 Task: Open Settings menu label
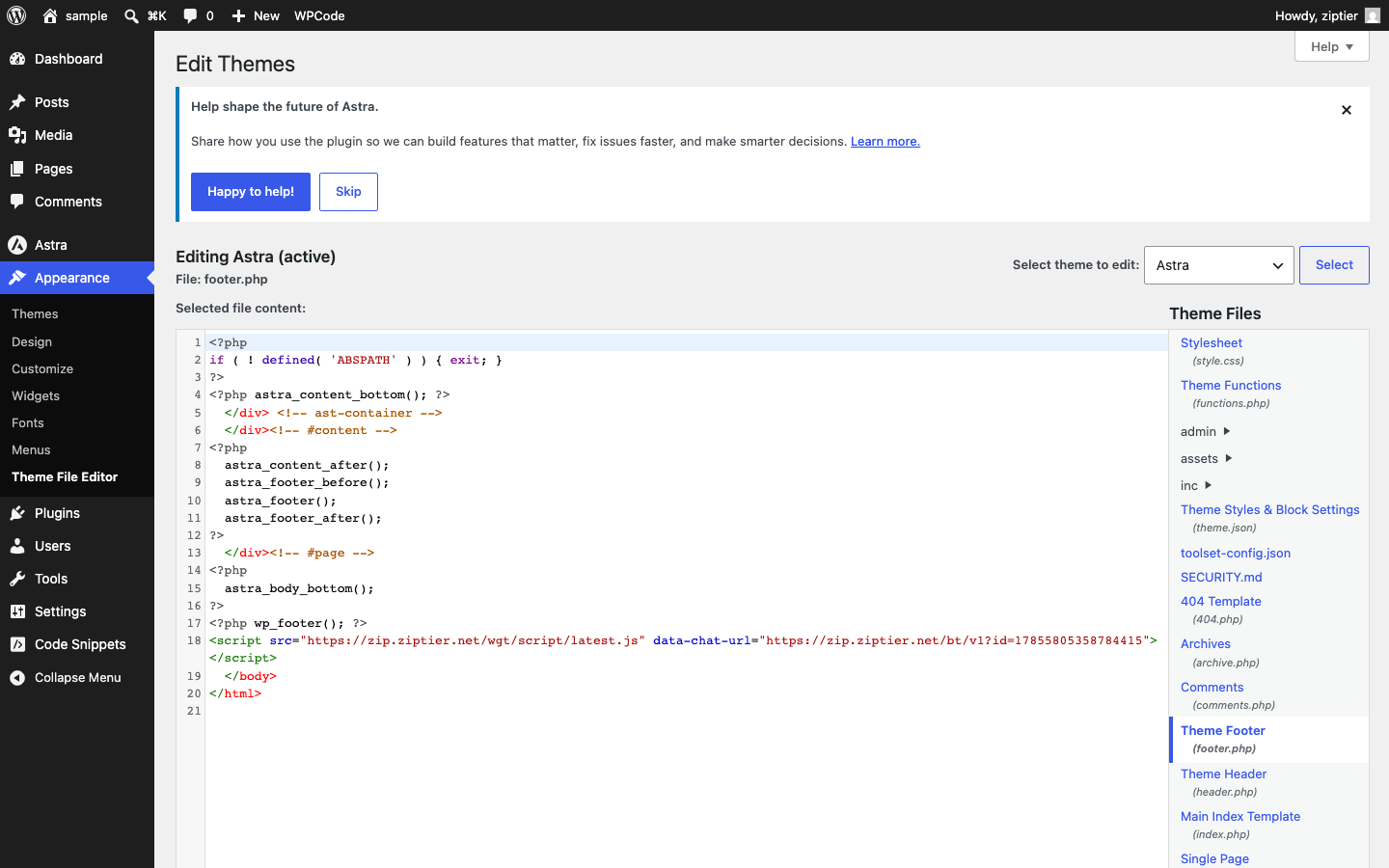click(60, 611)
